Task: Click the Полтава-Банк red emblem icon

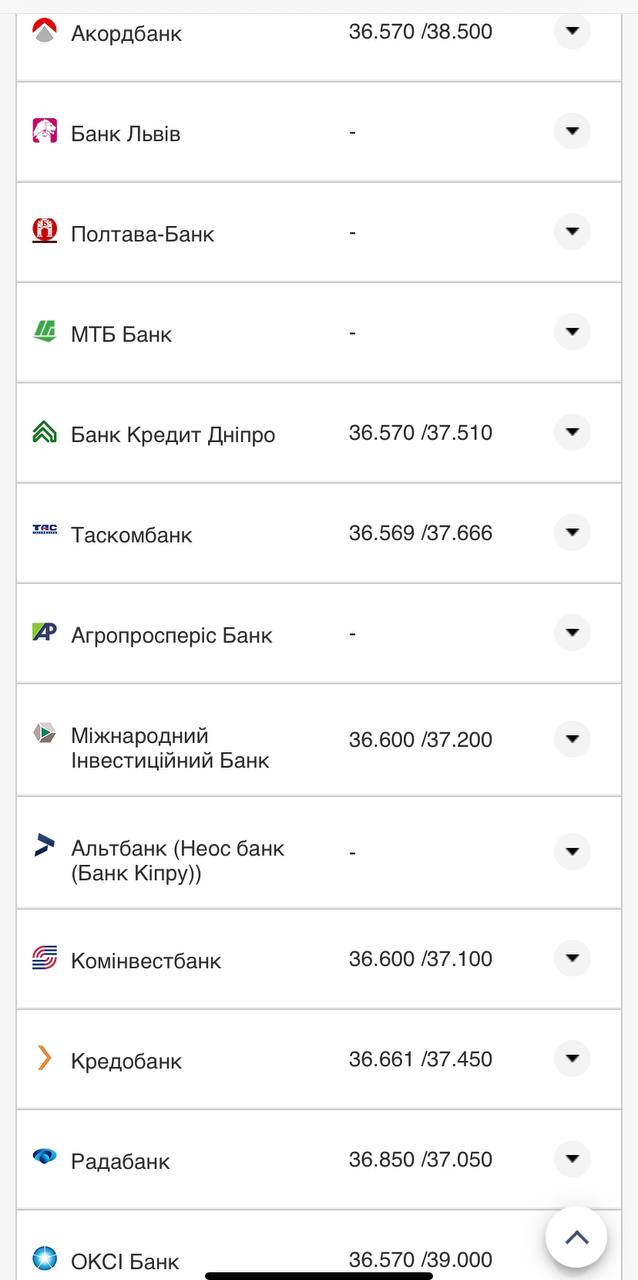Action: 42,231
